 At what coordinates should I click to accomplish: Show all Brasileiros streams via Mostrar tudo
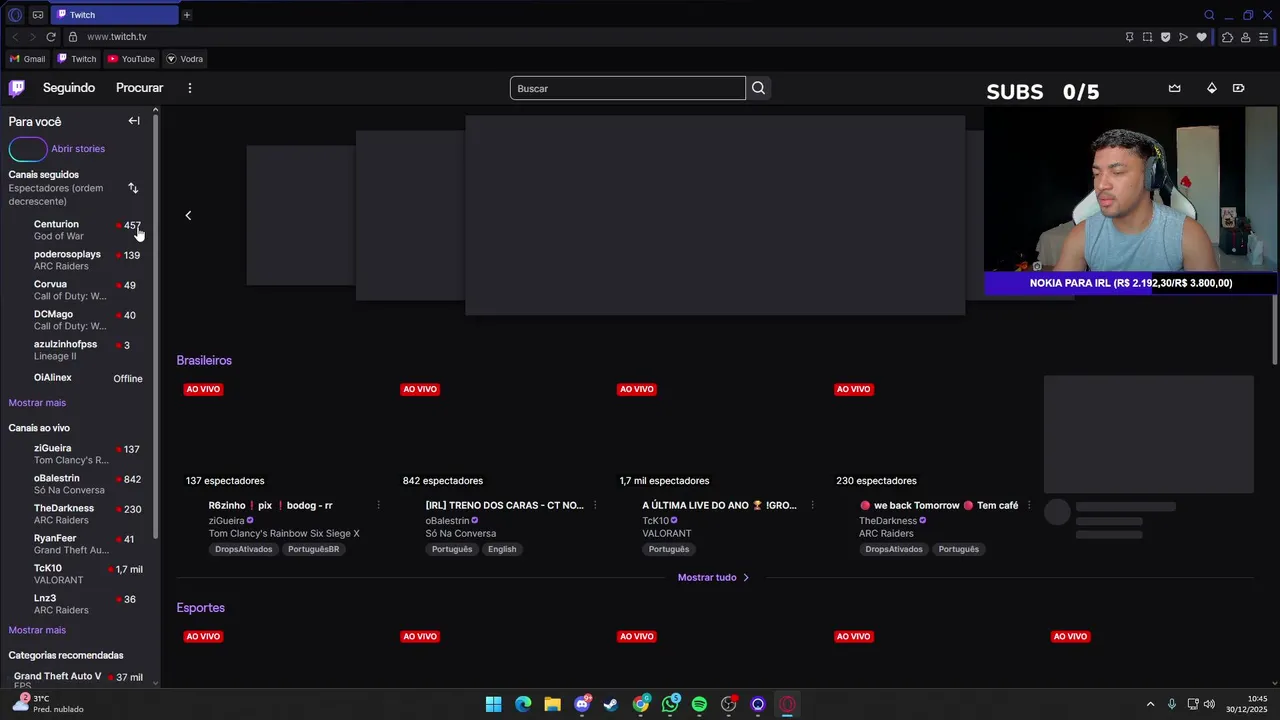[713, 577]
